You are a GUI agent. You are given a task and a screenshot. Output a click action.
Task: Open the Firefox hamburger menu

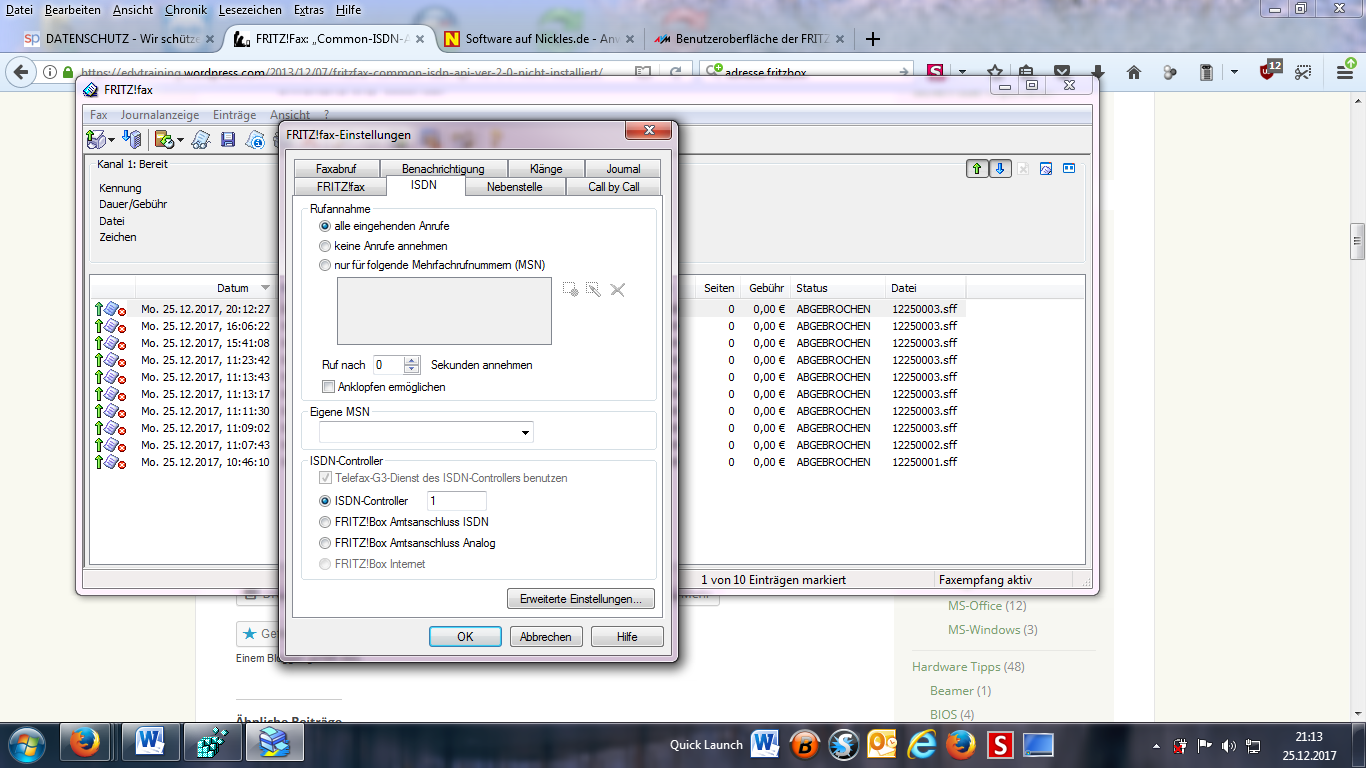coord(1345,72)
